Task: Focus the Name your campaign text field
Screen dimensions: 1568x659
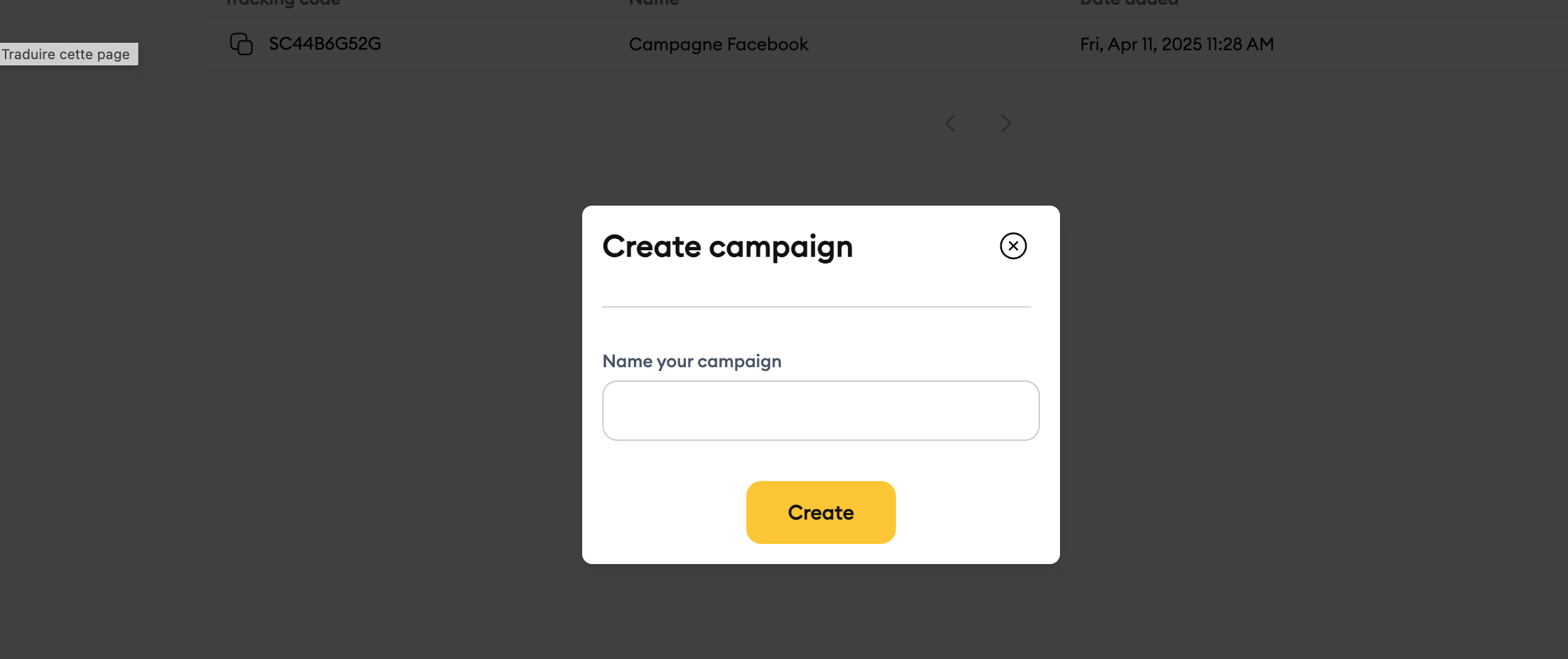Action: [820, 411]
